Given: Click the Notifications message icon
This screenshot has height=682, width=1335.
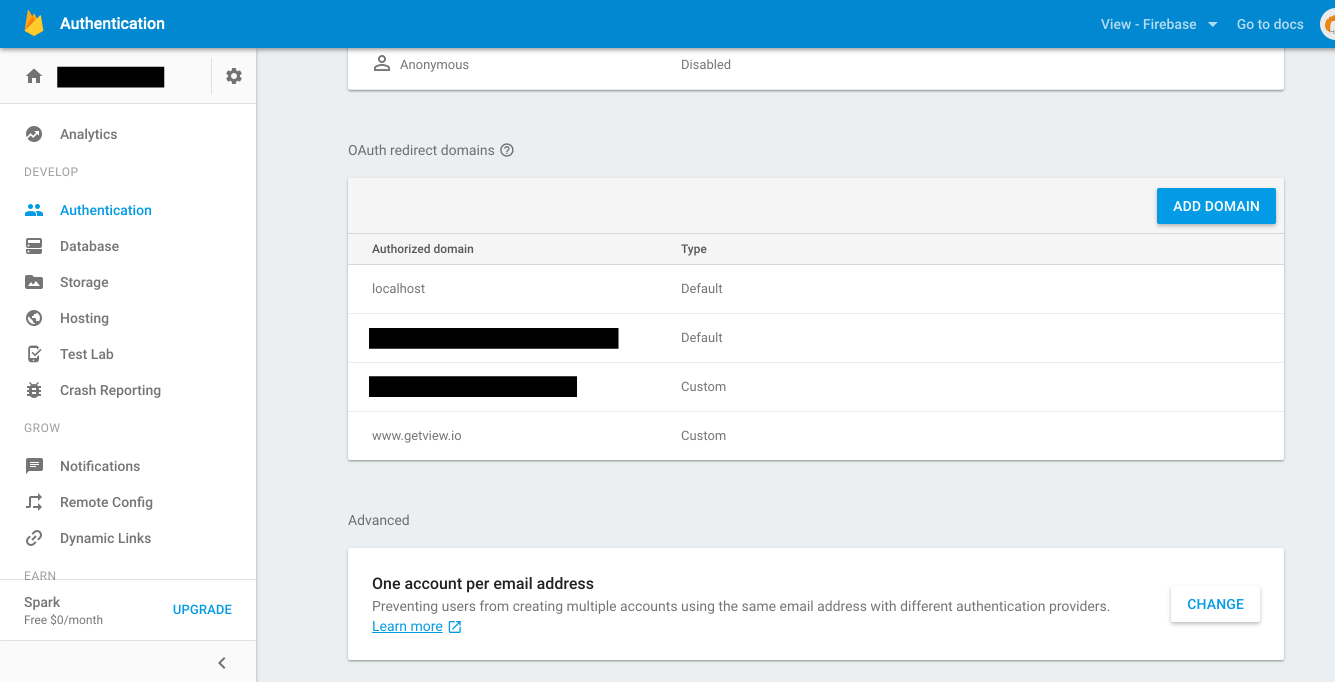Looking at the screenshot, I should point(34,466).
